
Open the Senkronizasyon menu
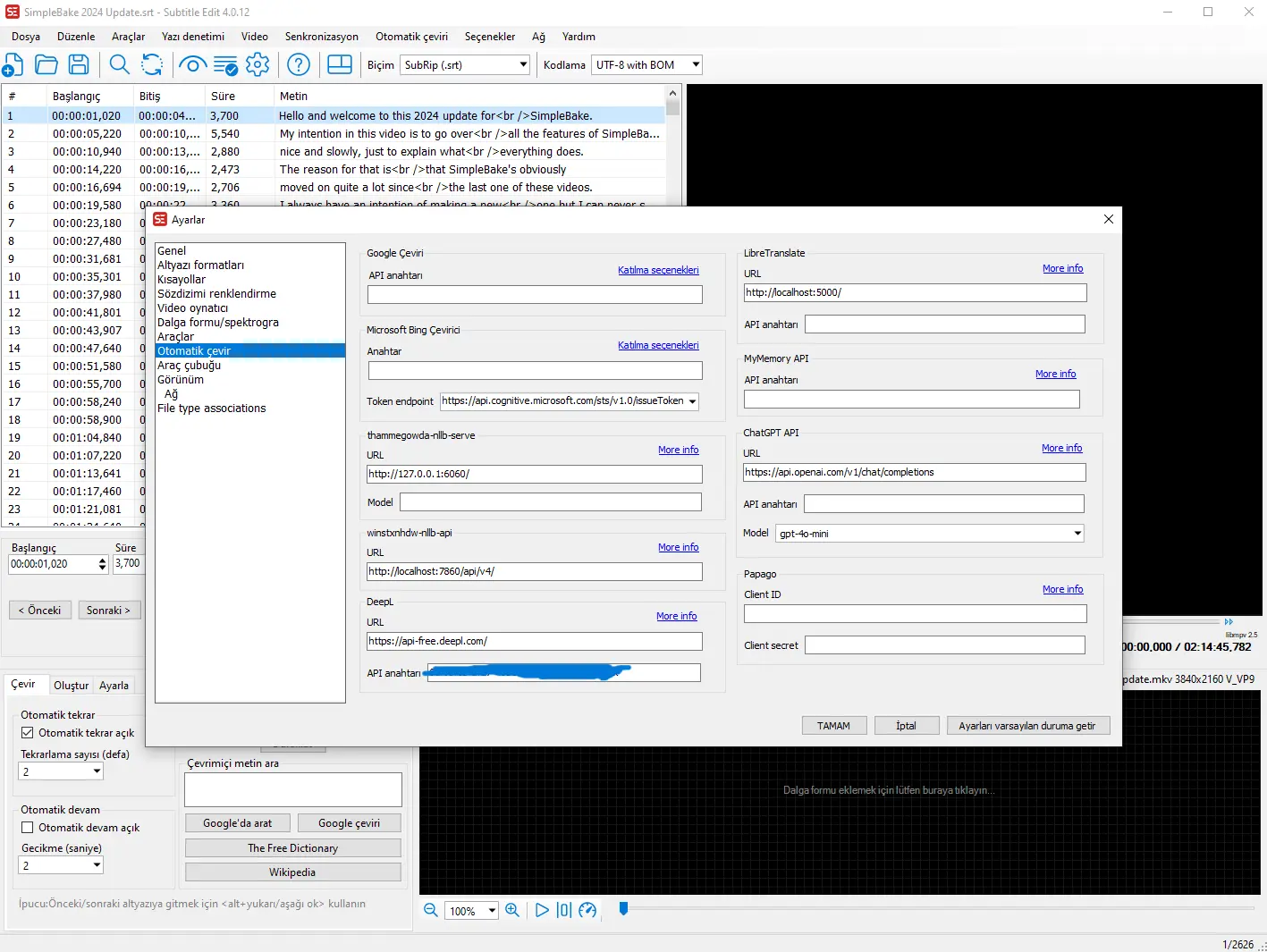pyautogui.click(x=322, y=37)
